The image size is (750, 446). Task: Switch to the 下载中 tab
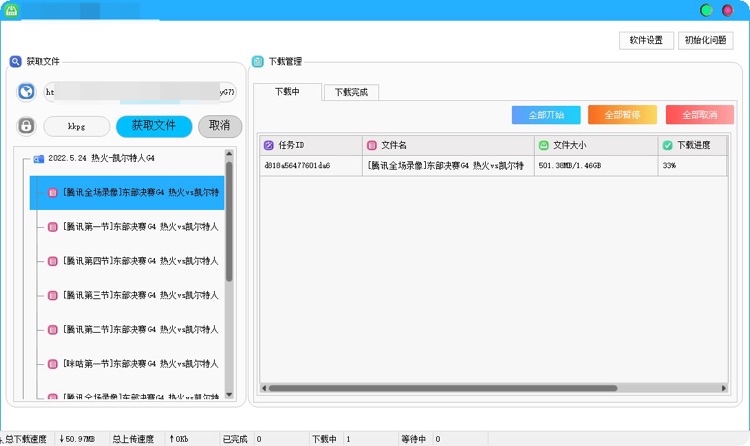(287, 91)
